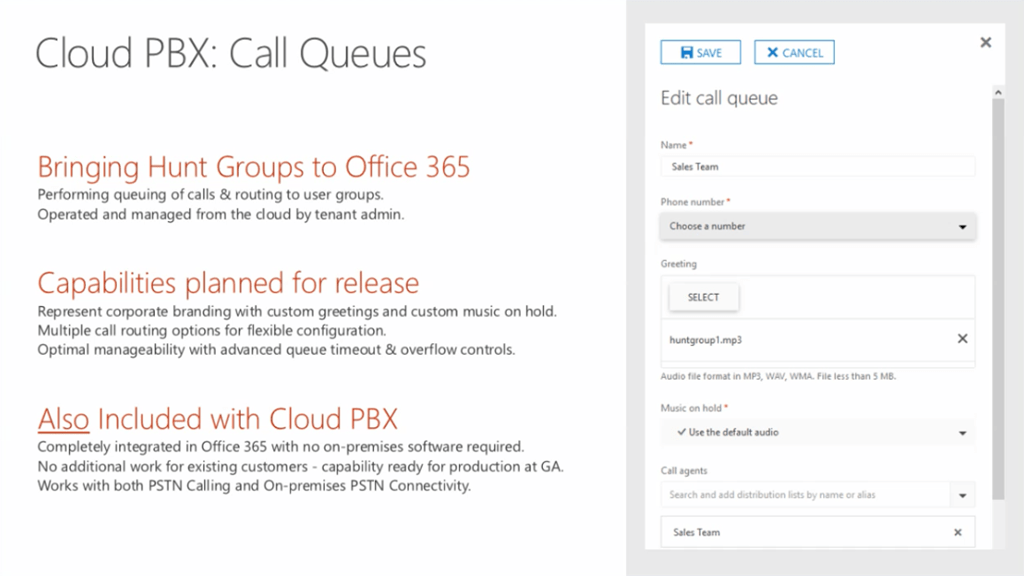
Task: Click the panel's vertical scrollbar thumb
Action: pos(997,300)
